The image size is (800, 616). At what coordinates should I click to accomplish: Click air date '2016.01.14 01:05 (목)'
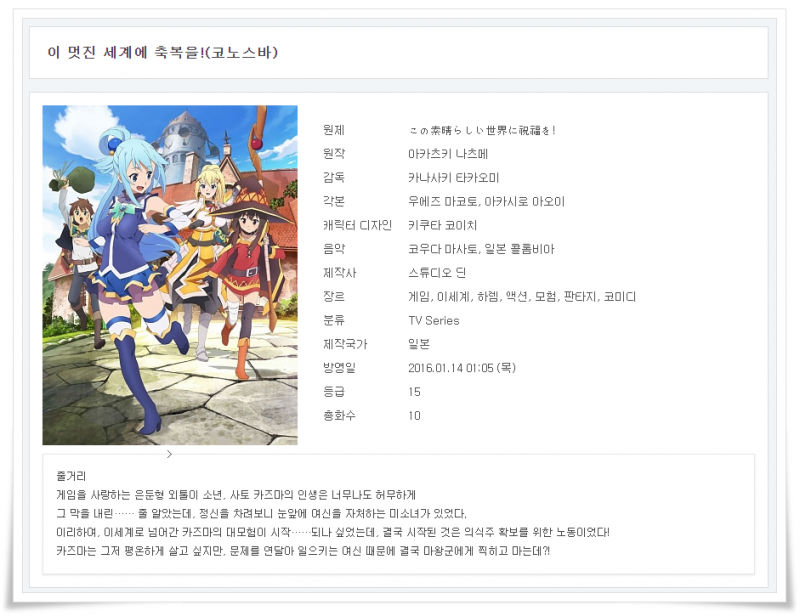click(462, 368)
